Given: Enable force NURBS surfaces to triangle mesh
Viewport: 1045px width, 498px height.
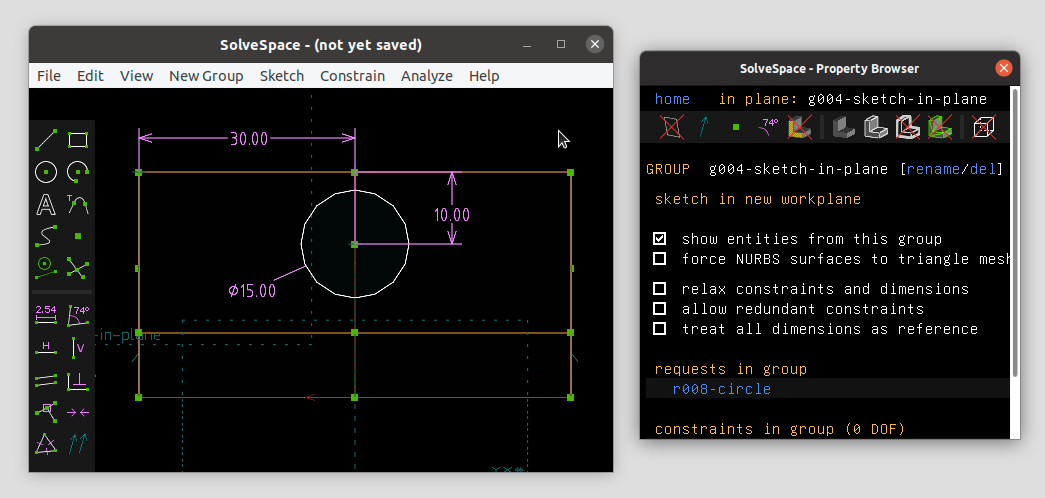Looking at the screenshot, I should (659, 259).
